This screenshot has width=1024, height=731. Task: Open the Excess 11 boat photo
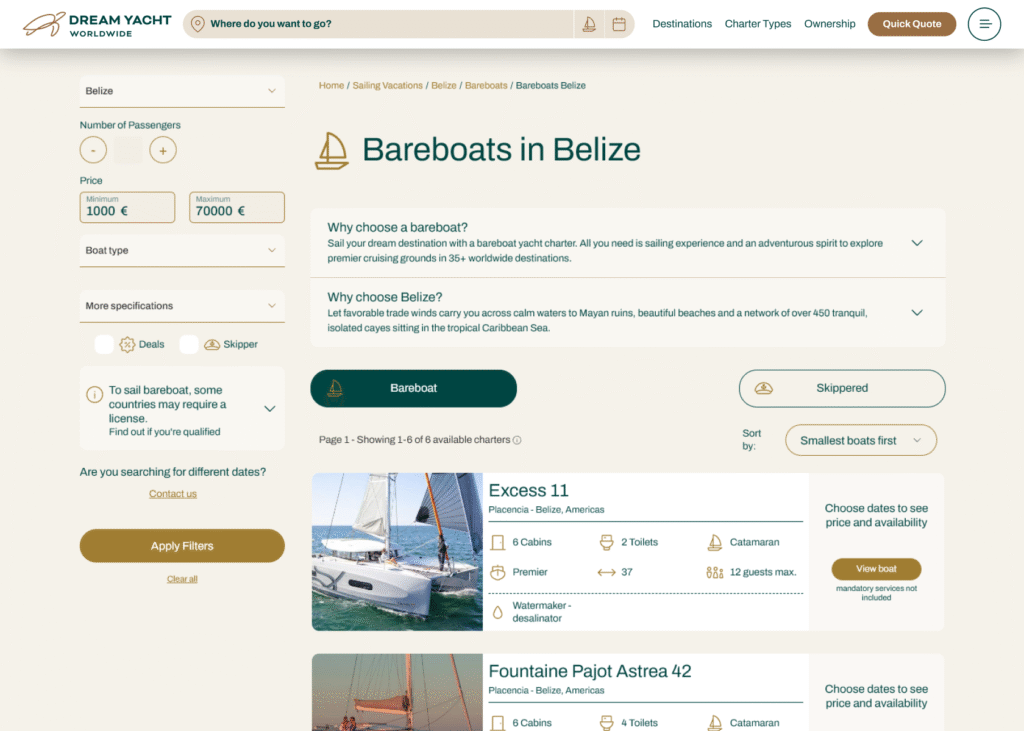tap(397, 552)
